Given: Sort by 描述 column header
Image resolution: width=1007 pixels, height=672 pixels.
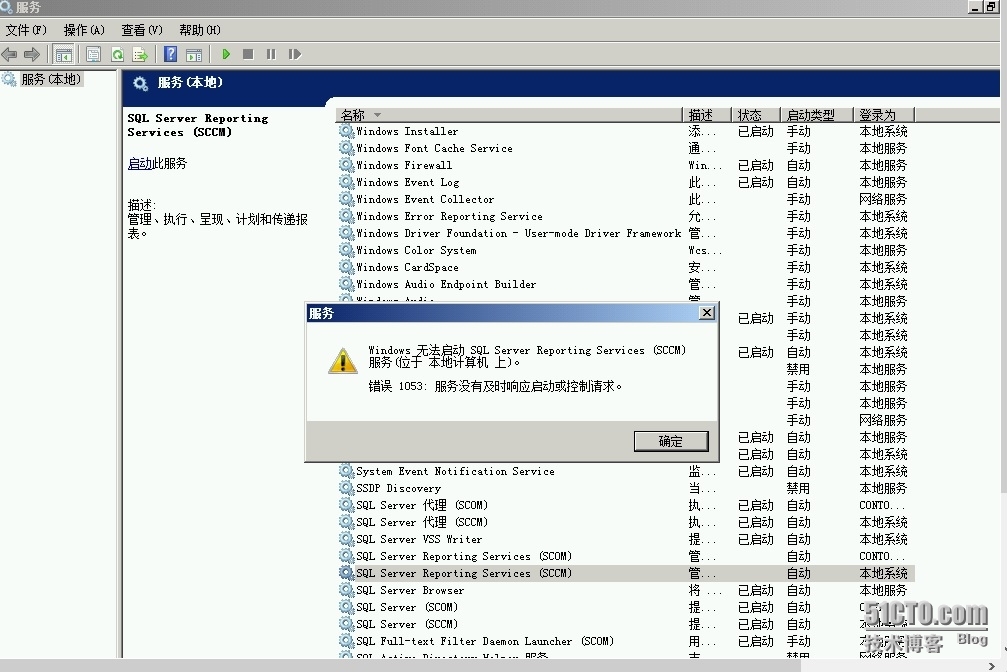Looking at the screenshot, I should click(706, 115).
